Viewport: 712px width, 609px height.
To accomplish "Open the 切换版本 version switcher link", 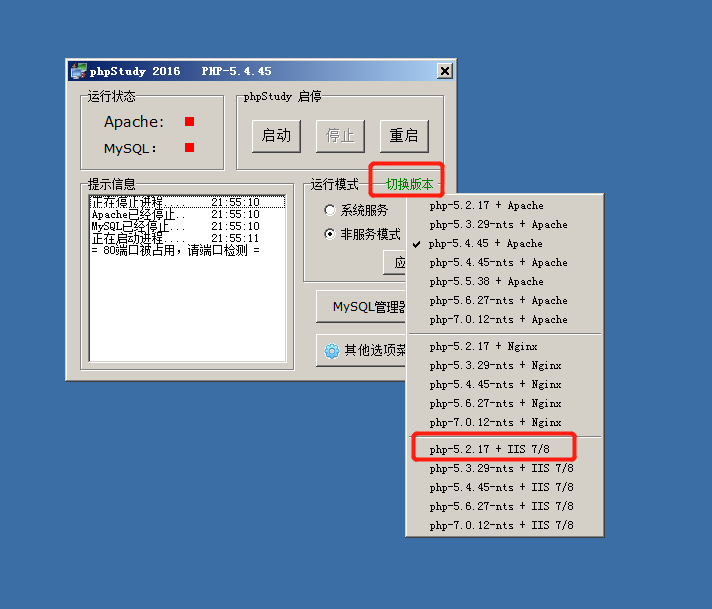I will pyautogui.click(x=409, y=184).
